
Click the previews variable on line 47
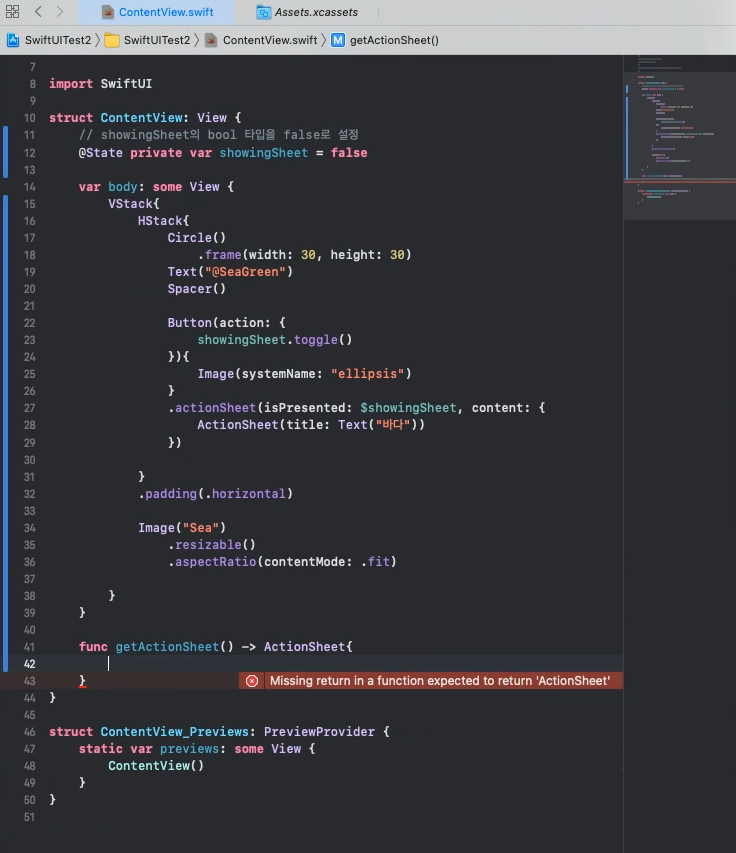[189, 749]
